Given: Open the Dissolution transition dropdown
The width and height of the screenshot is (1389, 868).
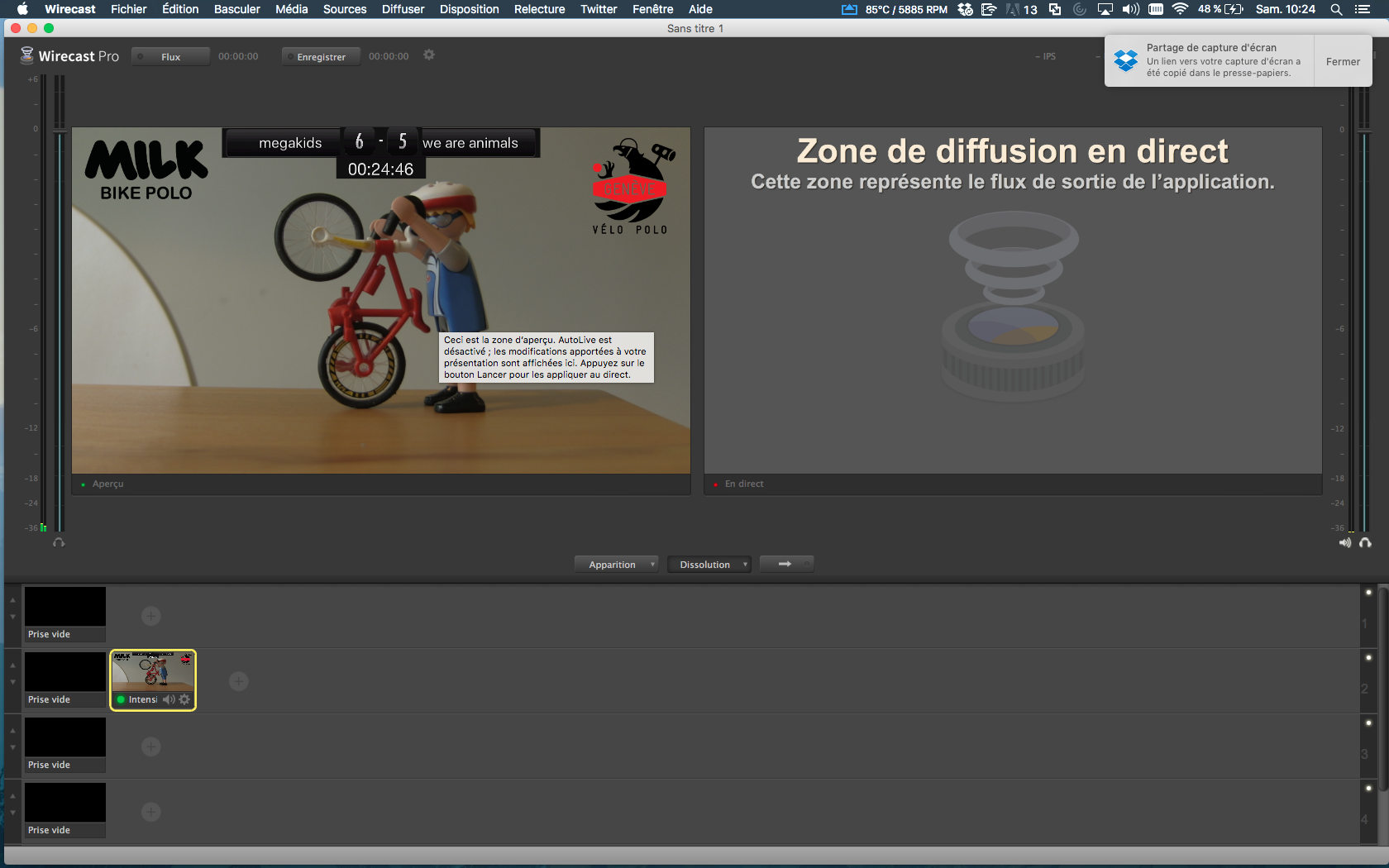Looking at the screenshot, I should 709,565.
